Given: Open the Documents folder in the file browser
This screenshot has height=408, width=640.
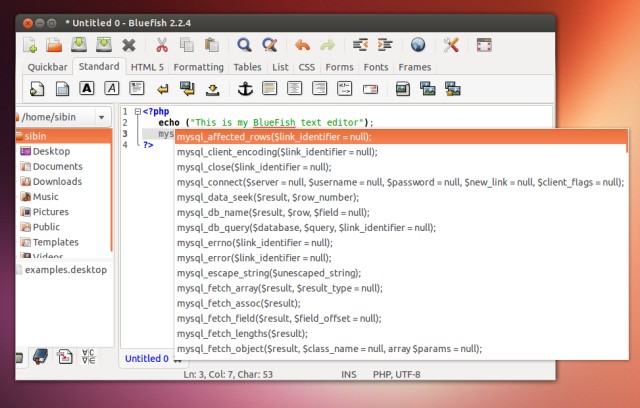Looking at the screenshot, I should click(52, 166).
